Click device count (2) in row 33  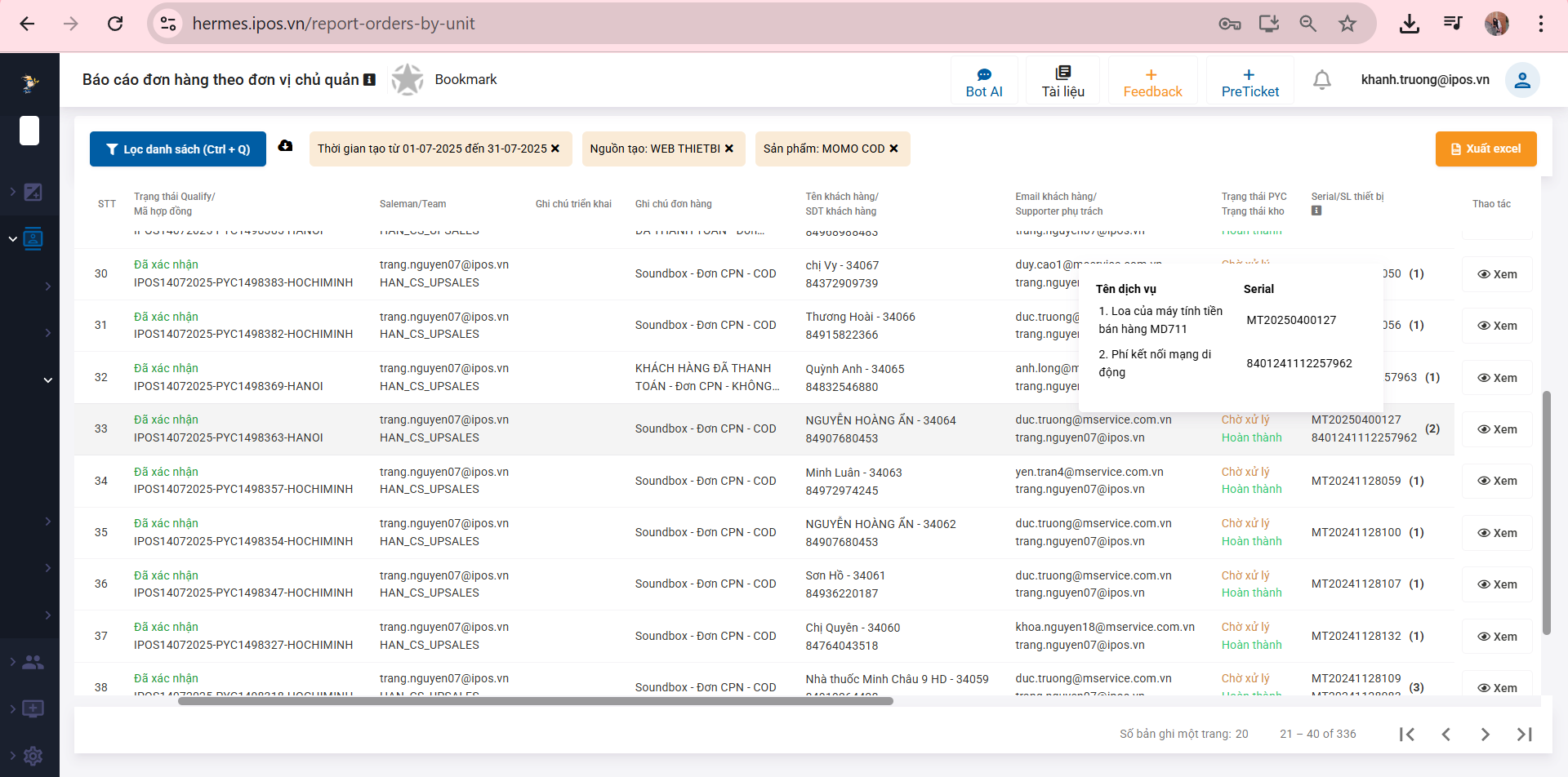(1432, 428)
